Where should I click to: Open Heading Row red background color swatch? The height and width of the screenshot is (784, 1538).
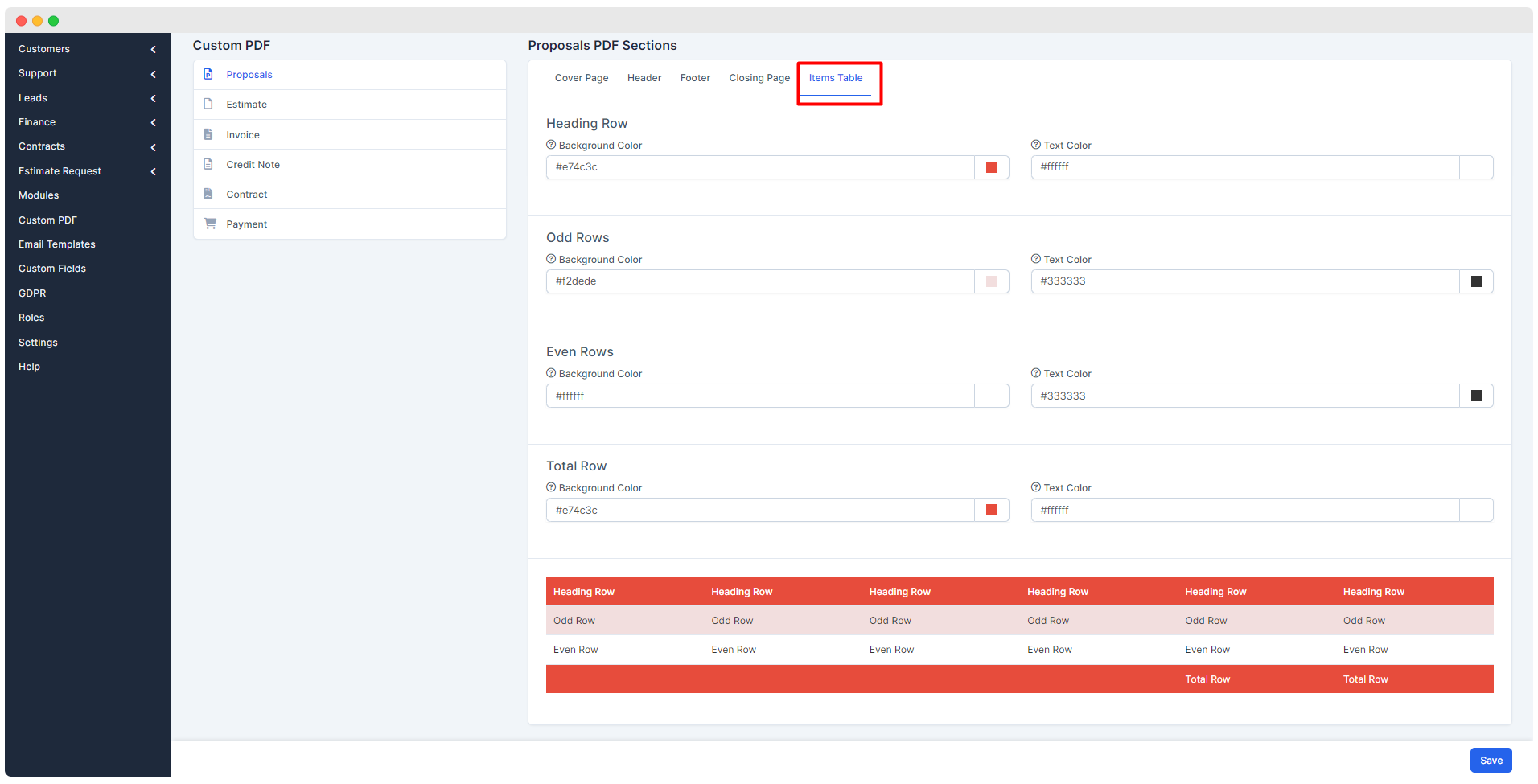992,167
